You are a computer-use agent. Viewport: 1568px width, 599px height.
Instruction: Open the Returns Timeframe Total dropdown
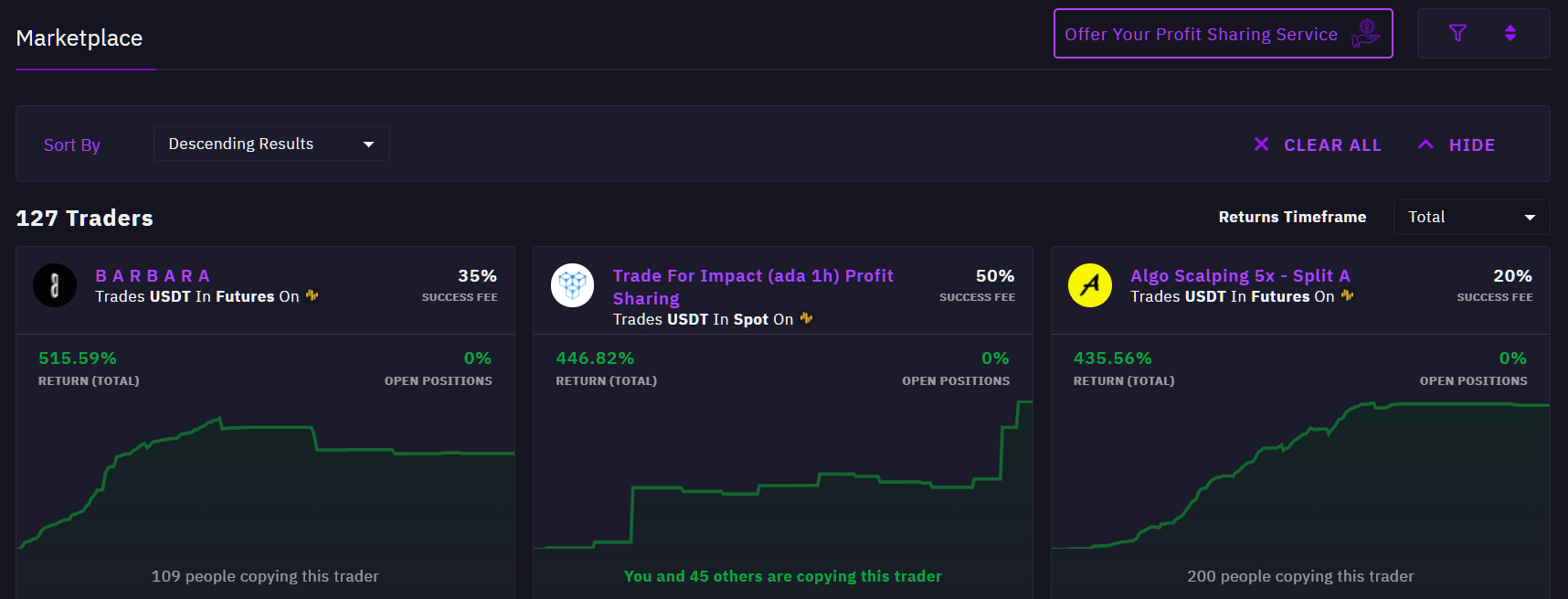[1470, 217]
